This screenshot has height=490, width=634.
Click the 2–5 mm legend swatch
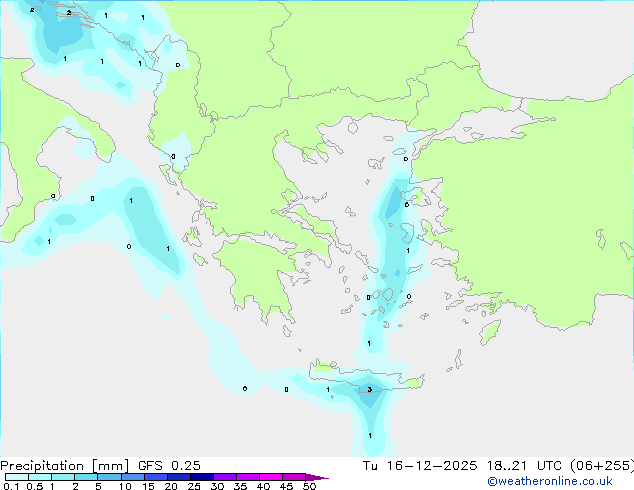[86, 477]
